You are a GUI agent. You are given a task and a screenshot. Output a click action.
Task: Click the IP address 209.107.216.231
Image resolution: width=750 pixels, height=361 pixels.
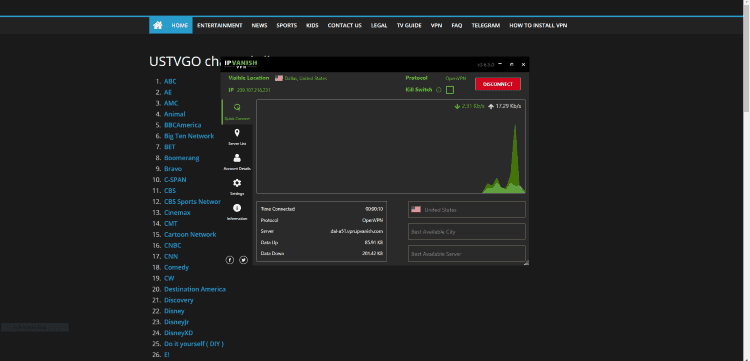tap(254, 90)
